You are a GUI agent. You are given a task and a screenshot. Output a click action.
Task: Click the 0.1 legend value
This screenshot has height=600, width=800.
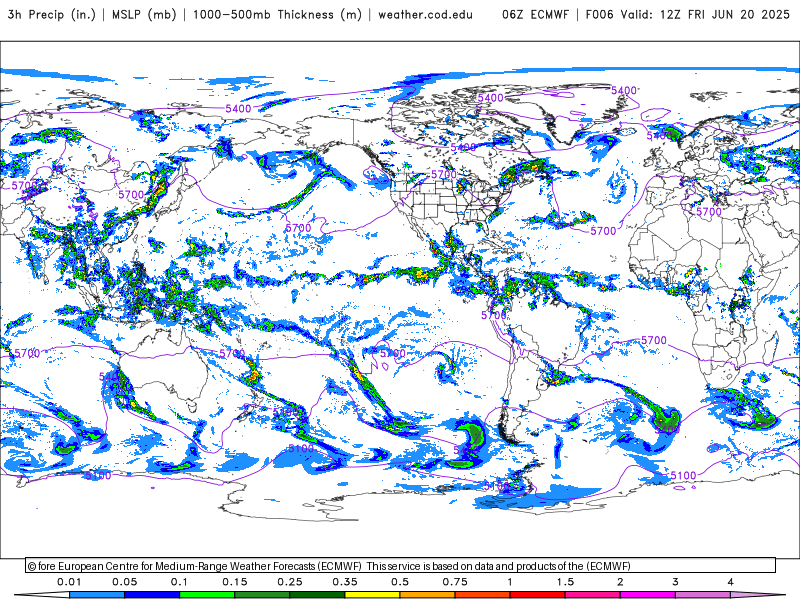[x=180, y=582]
